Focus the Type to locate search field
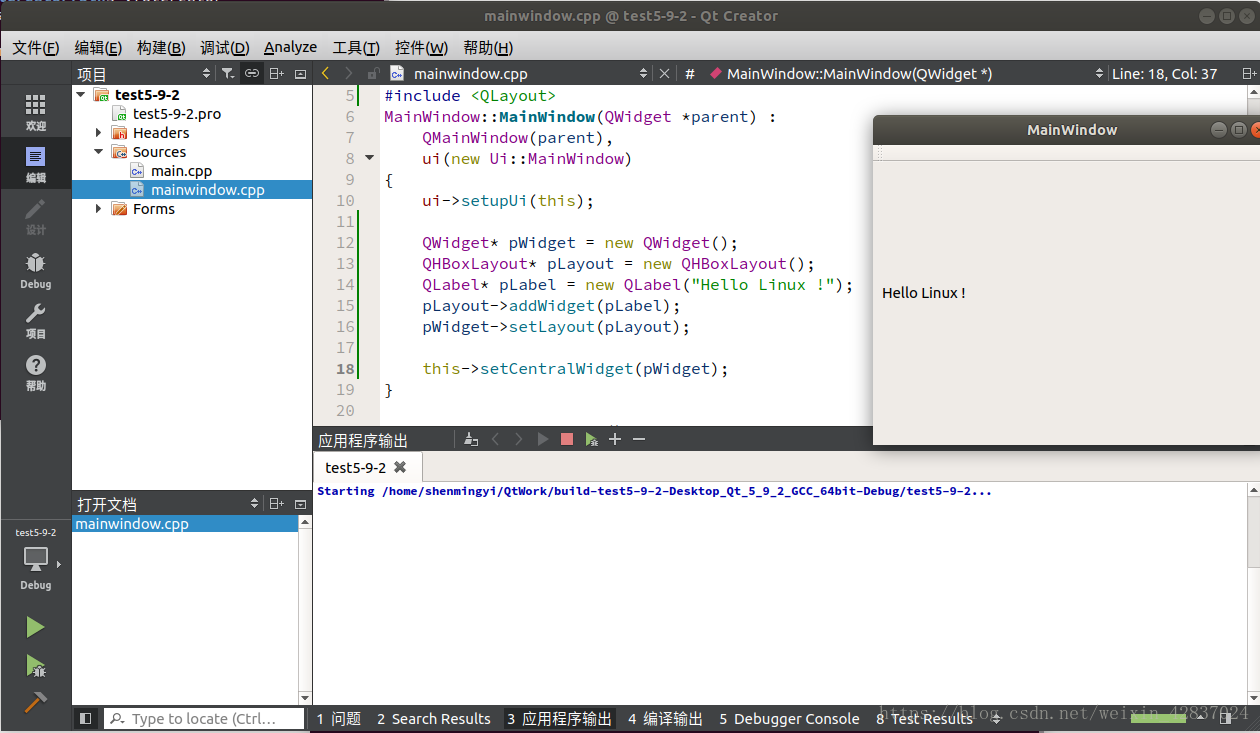The image size is (1260, 733). point(205,718)
